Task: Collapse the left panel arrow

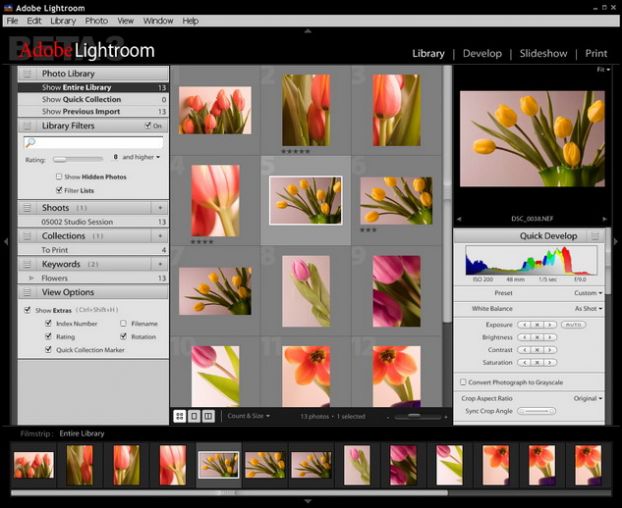Action: click(6, 241)
